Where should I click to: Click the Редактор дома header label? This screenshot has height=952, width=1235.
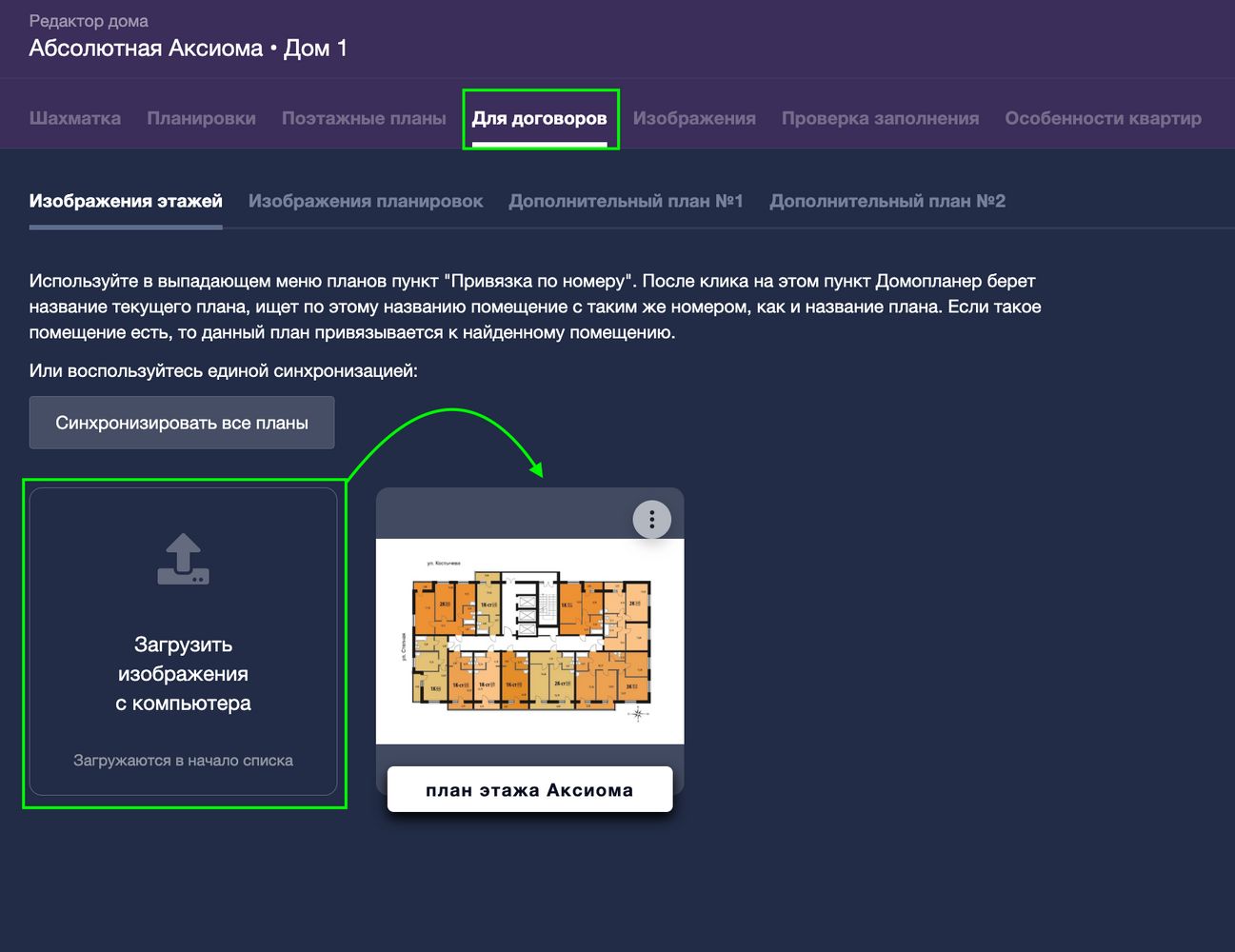pos(89,21)
